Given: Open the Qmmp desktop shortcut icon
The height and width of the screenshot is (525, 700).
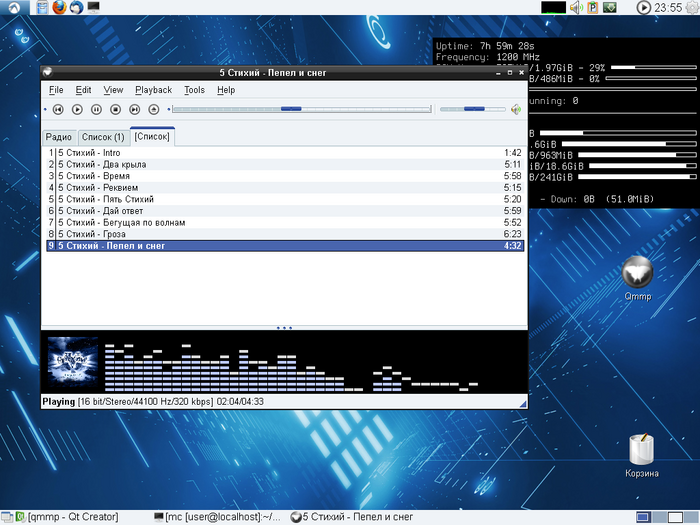Looking at the screenshot, I should click(x=637, y=272).
